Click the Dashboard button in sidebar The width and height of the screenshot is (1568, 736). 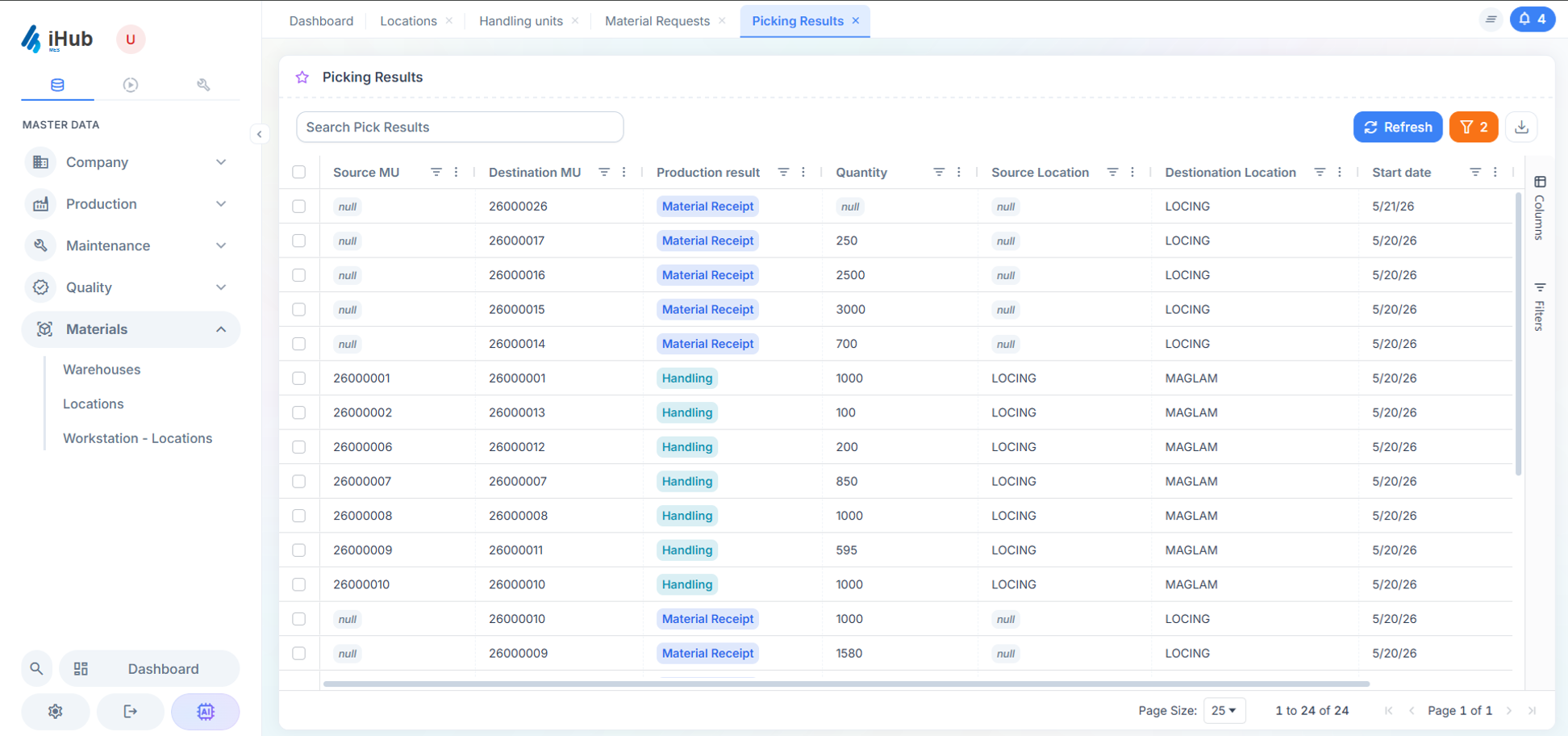pos(149,668)
